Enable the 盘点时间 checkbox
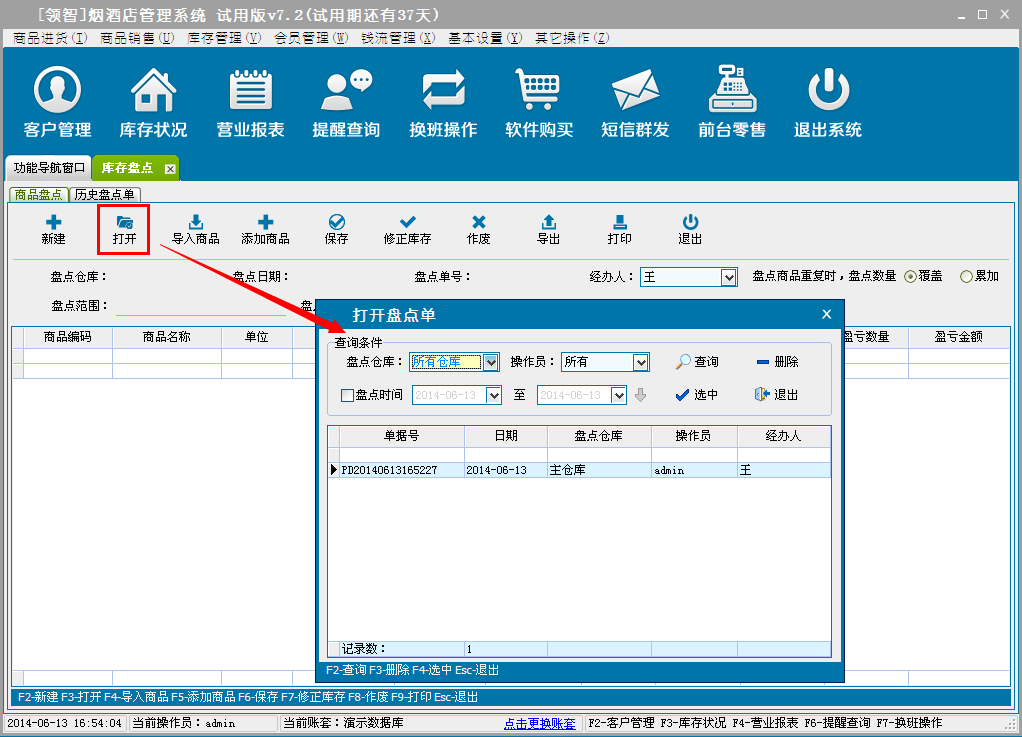Screen dimensions: 1022x737 (348, 395)
